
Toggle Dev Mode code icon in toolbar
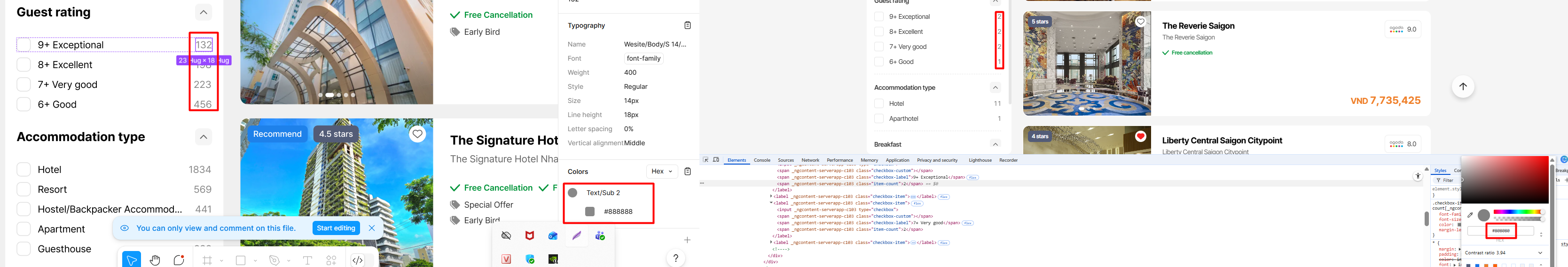(358, 259)
